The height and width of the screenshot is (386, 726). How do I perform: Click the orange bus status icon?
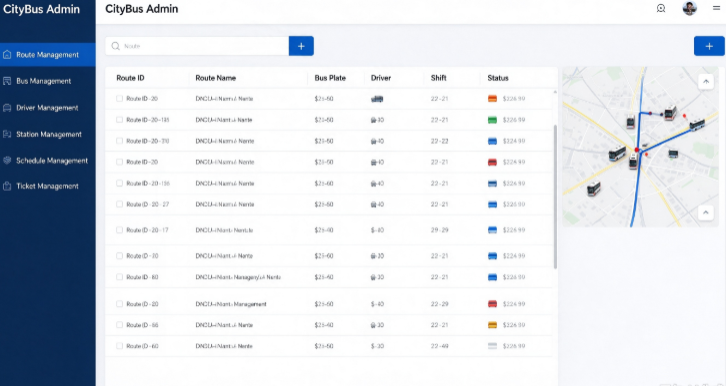tap(493, 99)
